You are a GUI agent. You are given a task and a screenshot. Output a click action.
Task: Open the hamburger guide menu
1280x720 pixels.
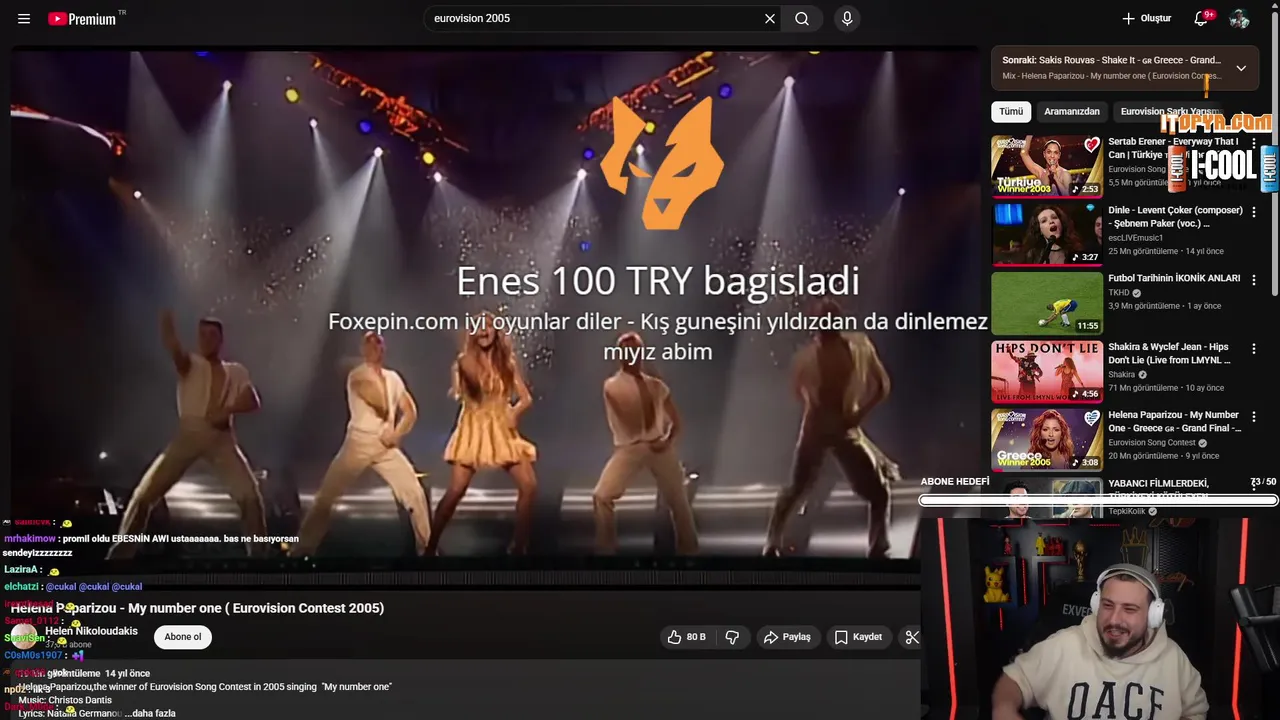(x=24, y=19)
